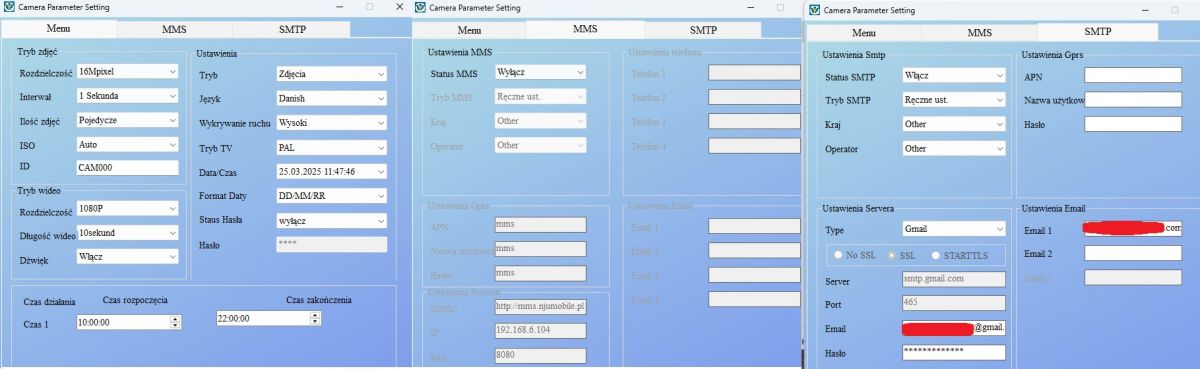Click sender Email field ending @gmail.
Screen dimensions: 1200x369
[x=953, y=327]
